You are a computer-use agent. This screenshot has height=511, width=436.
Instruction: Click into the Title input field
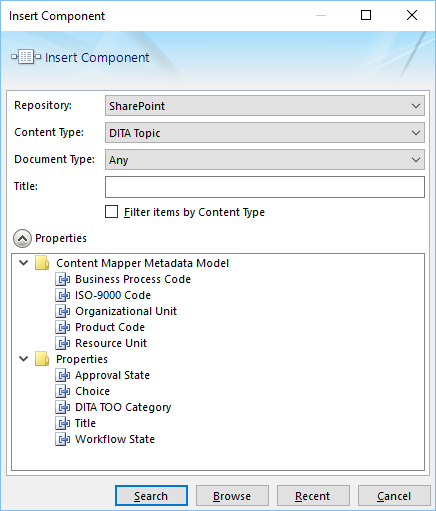point(265,187)
